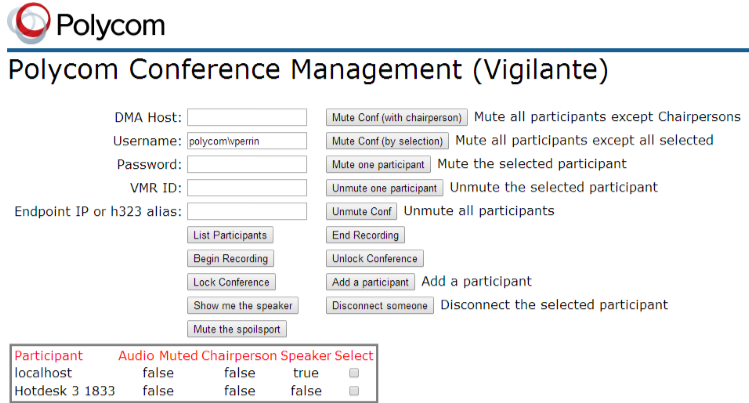The image size is (749, 403).
Task: Click Speaker value false for Hotdesk 3 1833
Action: pyautogui.click(x=306, y=391)
